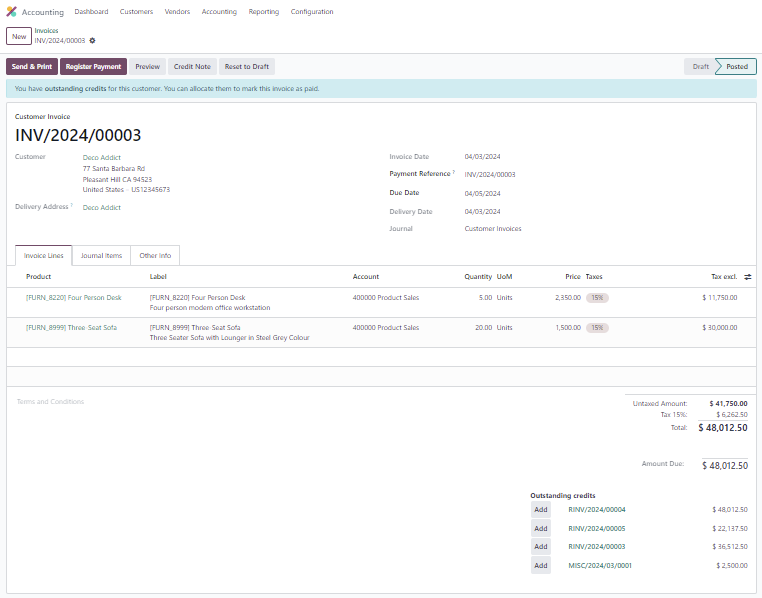Viewport: 762px width, 598px height.
Task: Open the RINV/2024/00005 credit link
Action: click(x=597, y=529)
